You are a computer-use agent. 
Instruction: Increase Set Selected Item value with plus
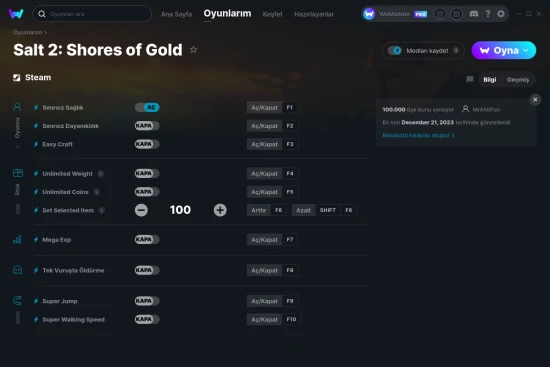pos(220,210)
